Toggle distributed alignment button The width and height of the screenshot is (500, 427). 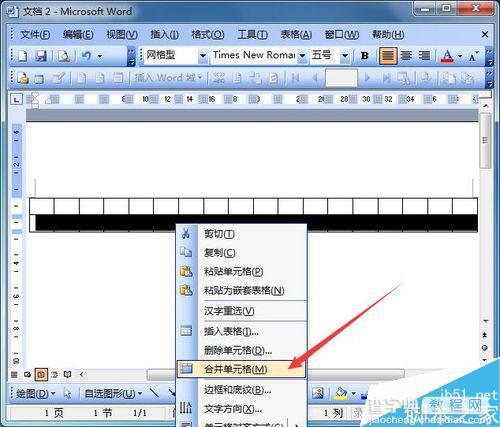[424, 56]
